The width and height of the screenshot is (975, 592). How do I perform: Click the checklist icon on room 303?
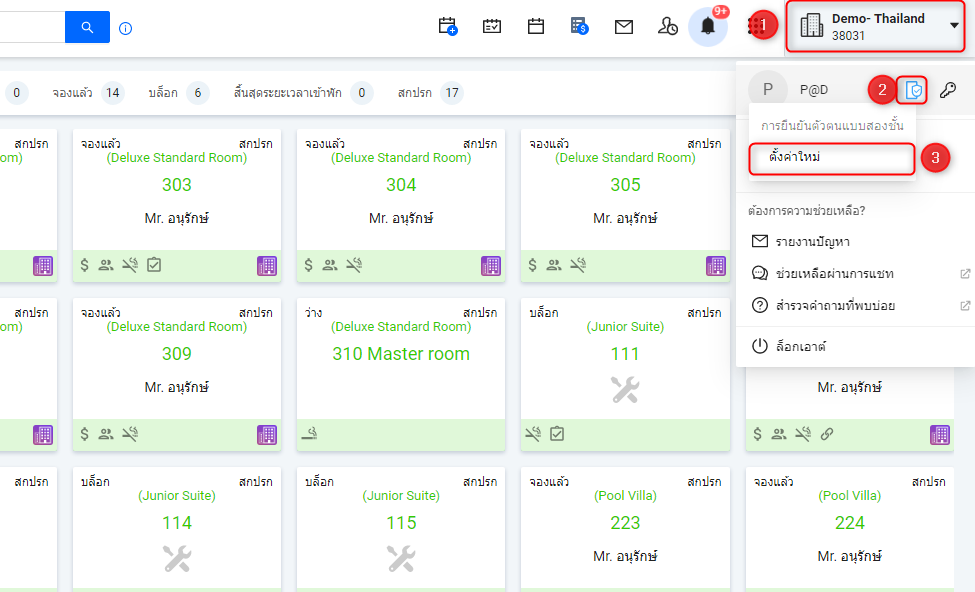click(x=154, y=266)
